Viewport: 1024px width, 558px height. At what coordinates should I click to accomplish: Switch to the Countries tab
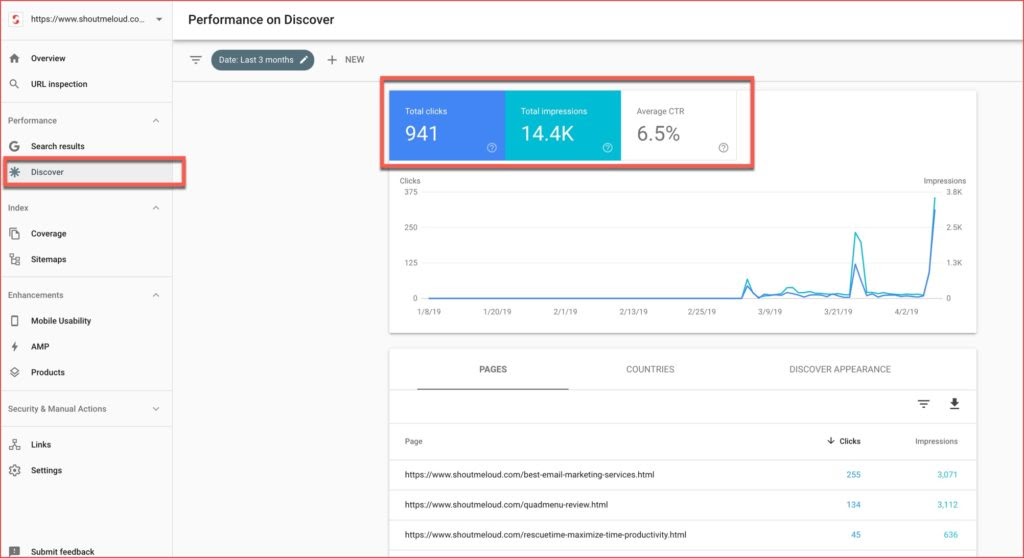pyautogui.click(x=650, y=369)
